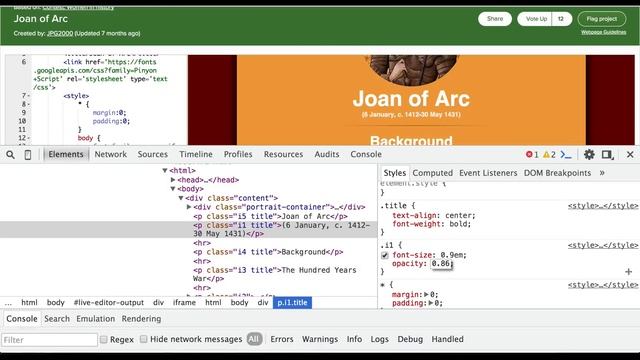Image resolution: width=640 pixels, height=360 pixels.
Task: Enable the Regex filter checkbox
Action: pyautogui.click(x=104, y=339)
